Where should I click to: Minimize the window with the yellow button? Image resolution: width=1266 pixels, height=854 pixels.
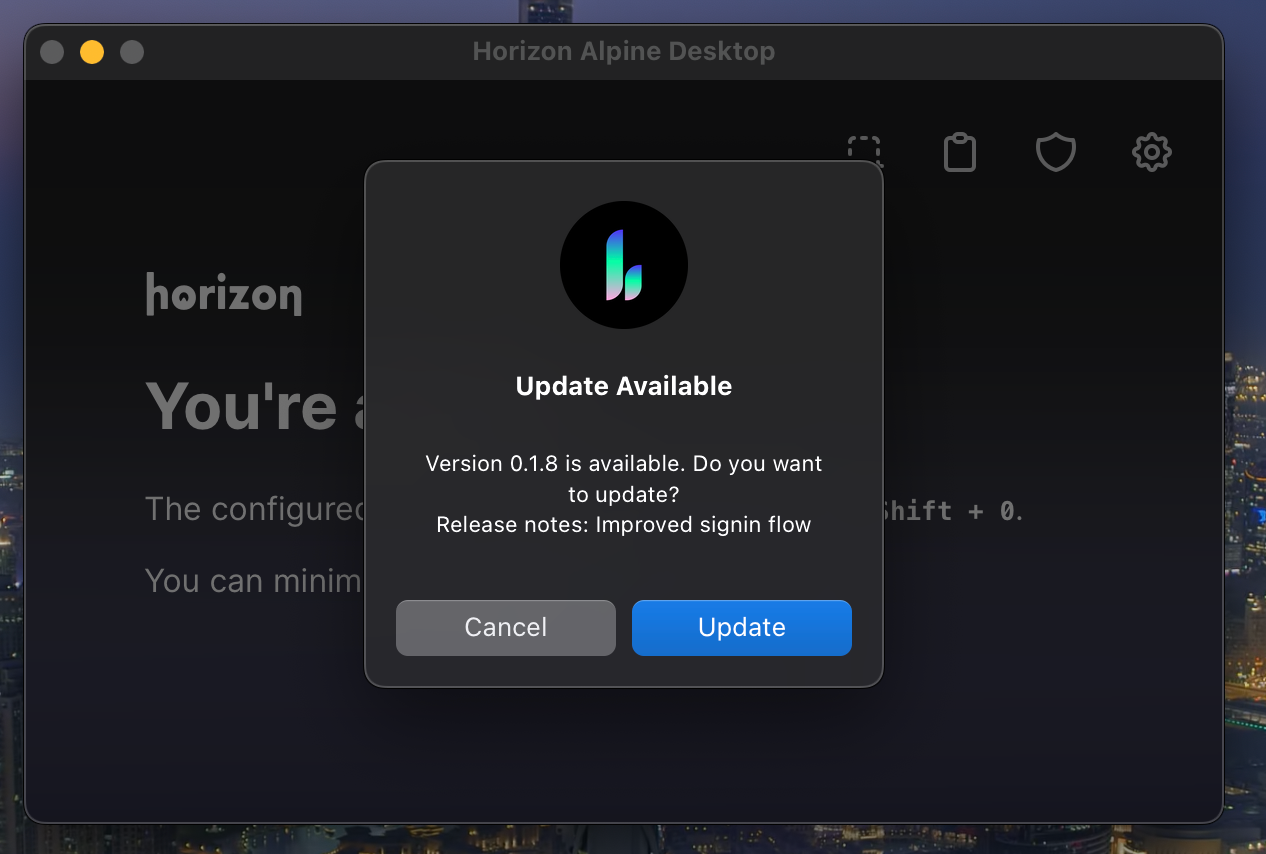pos(91,51)
